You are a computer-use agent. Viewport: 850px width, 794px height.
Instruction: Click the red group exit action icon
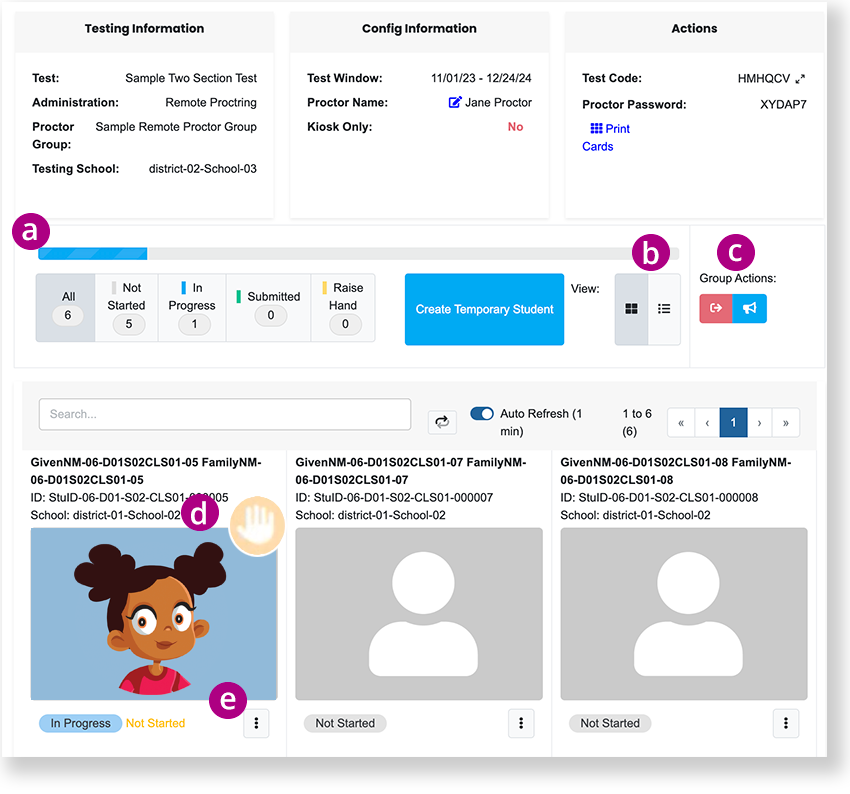click(716, 308)
